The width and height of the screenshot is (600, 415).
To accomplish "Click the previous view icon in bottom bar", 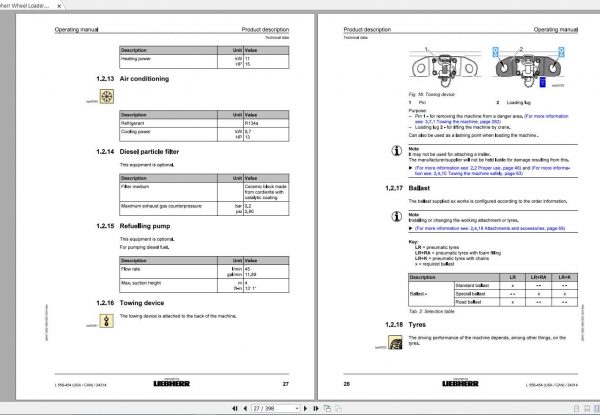I will [x=327, y=408].
